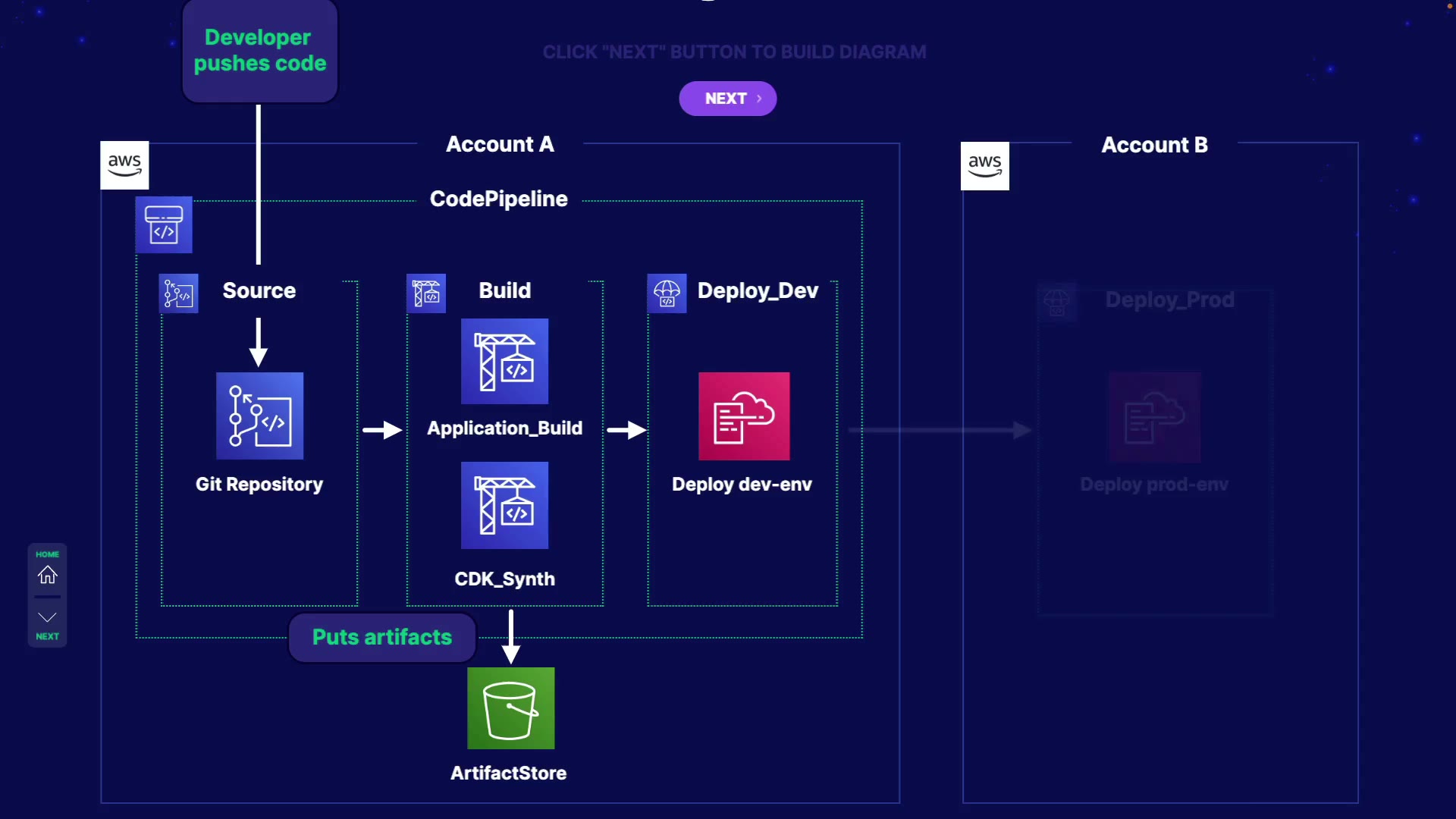Click the faded Deploy_Prod stage title
The image size is (1456, 819).
point(1169,300)
